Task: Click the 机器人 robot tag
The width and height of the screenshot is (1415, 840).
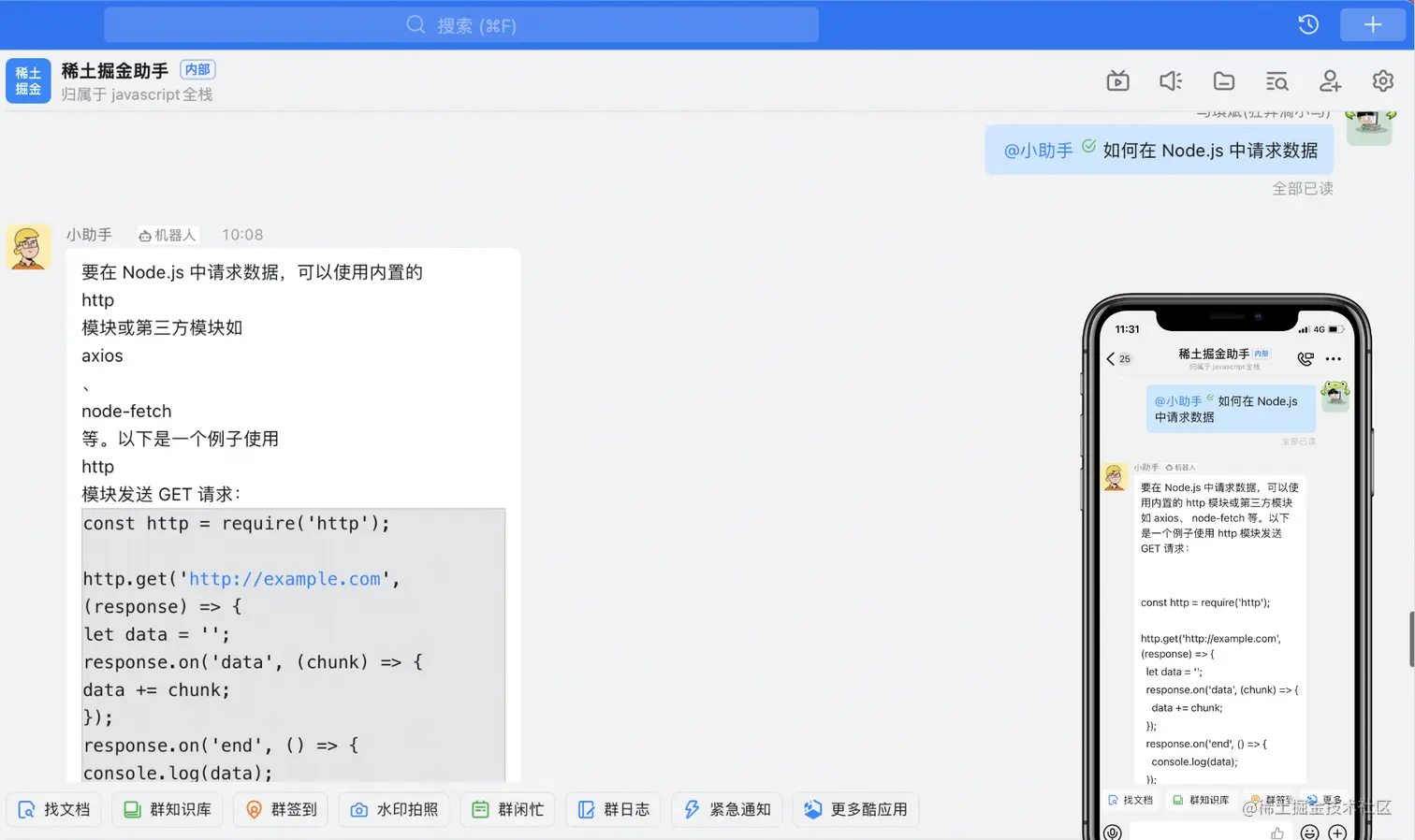Action: point(168,236)
